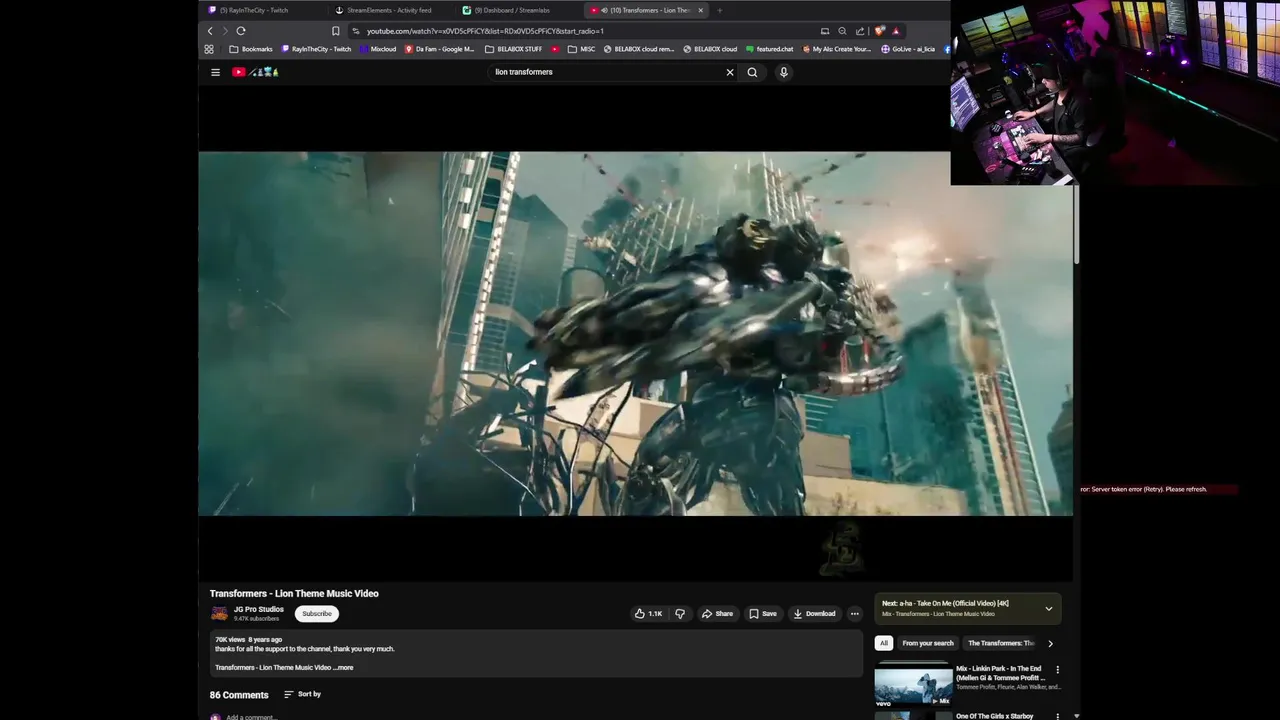
Task: Click the share page icon in address bar
Action: coord(860,31)
